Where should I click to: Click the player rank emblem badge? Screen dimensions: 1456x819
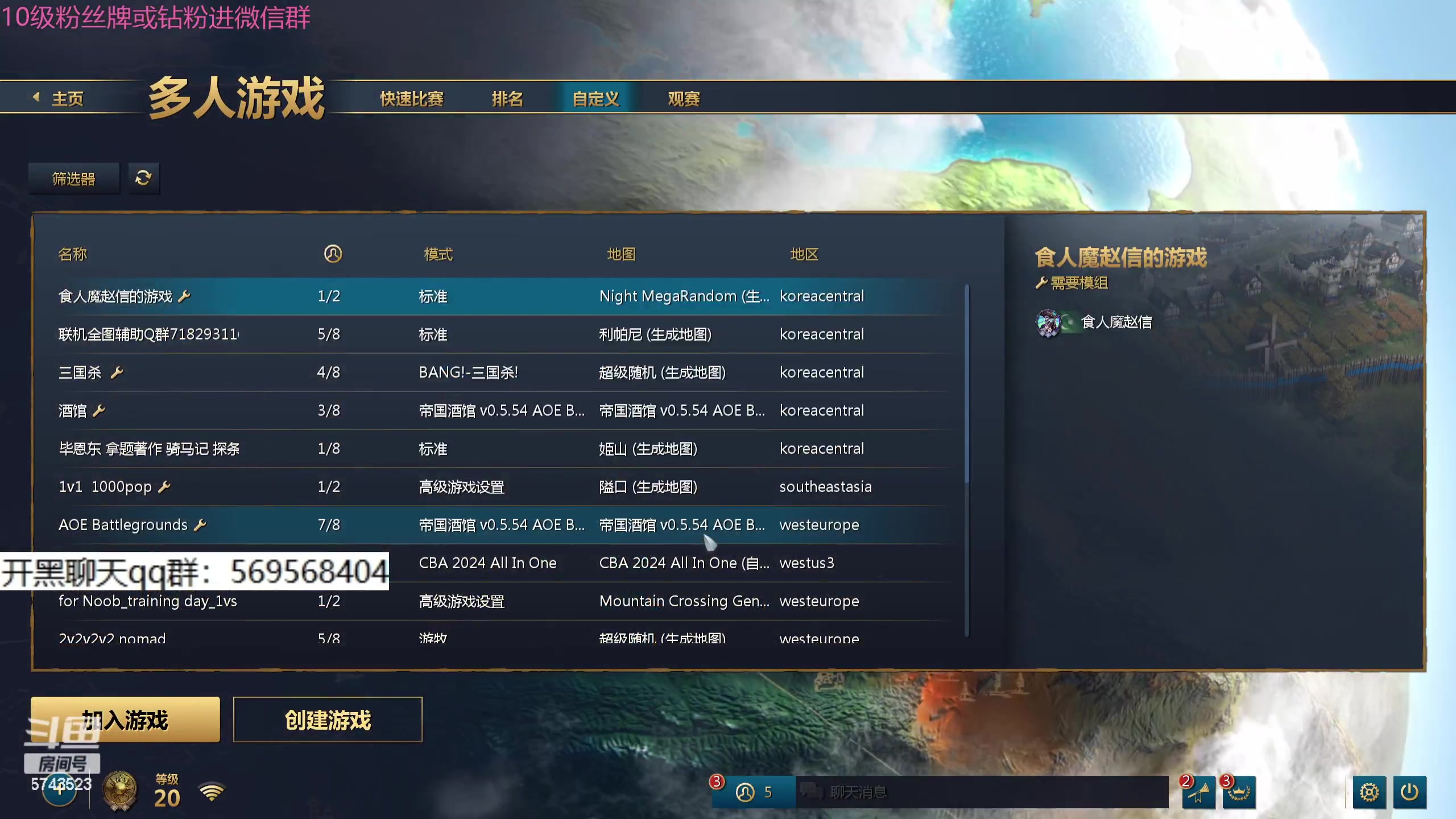(119, 791)
